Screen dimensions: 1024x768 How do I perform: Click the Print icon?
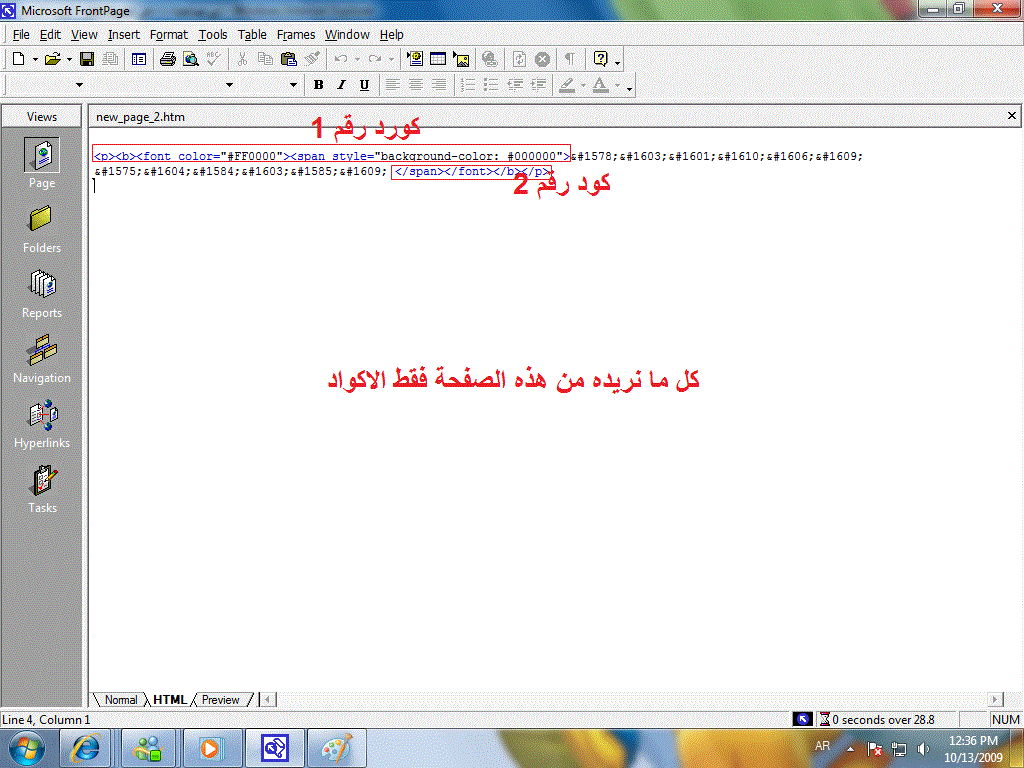tap(168, 59)
